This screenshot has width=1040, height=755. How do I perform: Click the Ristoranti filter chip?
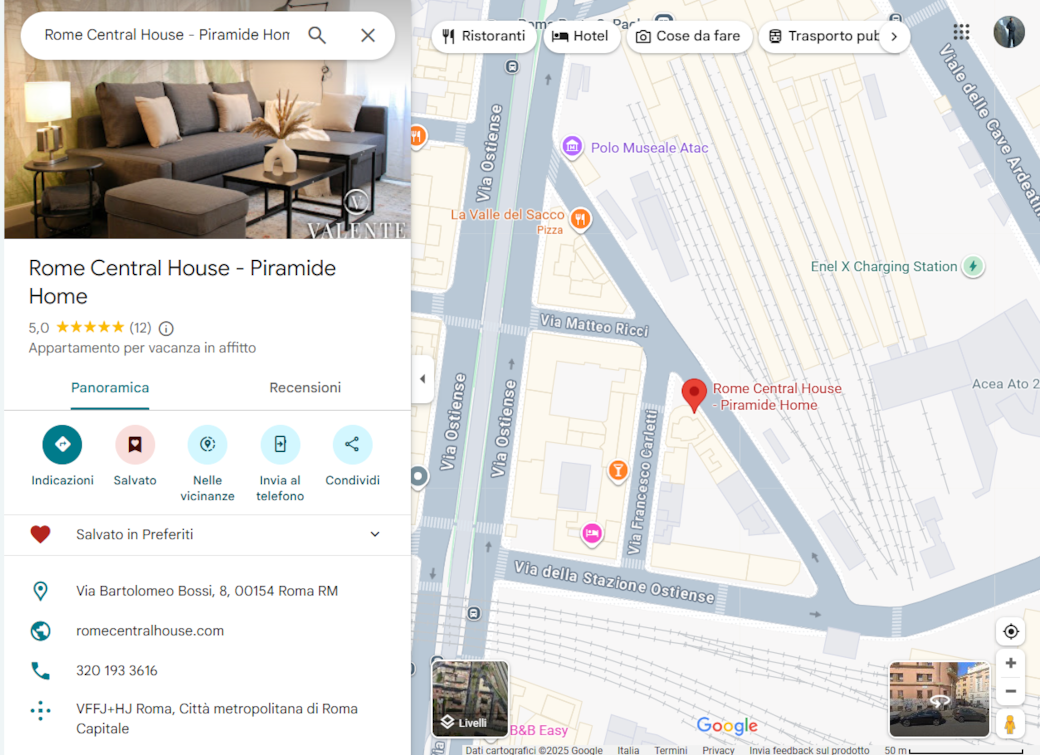484,36
